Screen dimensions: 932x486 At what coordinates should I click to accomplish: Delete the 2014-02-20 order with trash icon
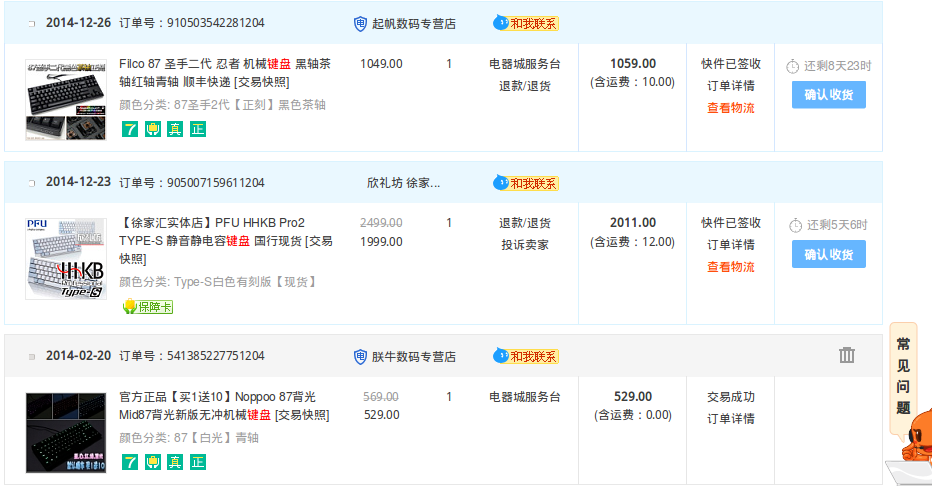[x=847, y=355]
